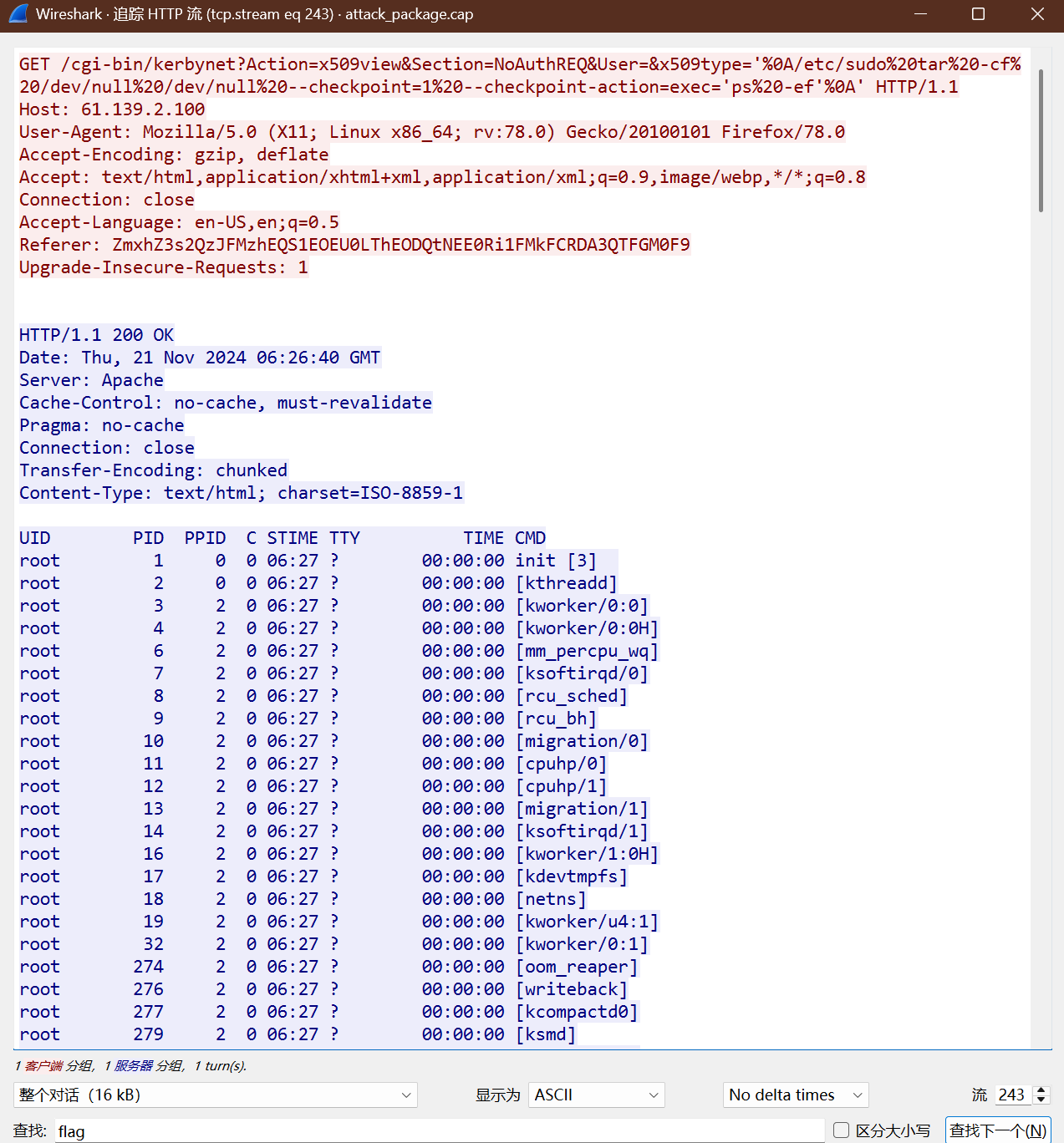Minimize the Follow HTTP Stream window
Image resolution: width=1064 pixels, height=1143 pixels.
[920, 14]
